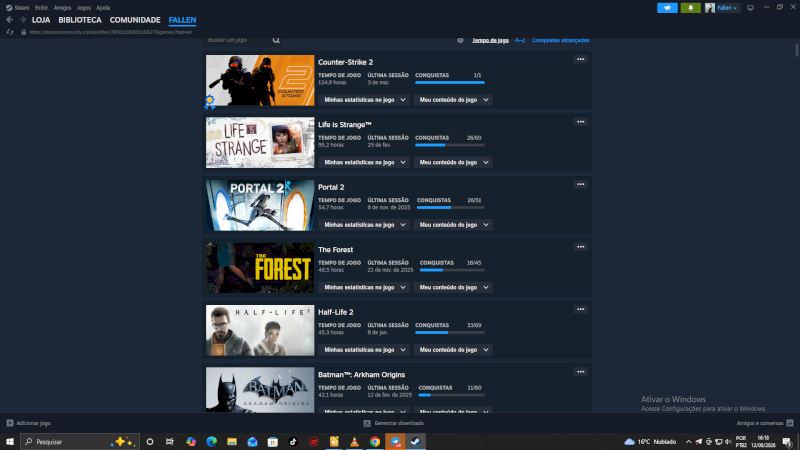Viewport: 800px width, 450px height.
Task: Open the green notifications bell
Action: tap(690, 8)
